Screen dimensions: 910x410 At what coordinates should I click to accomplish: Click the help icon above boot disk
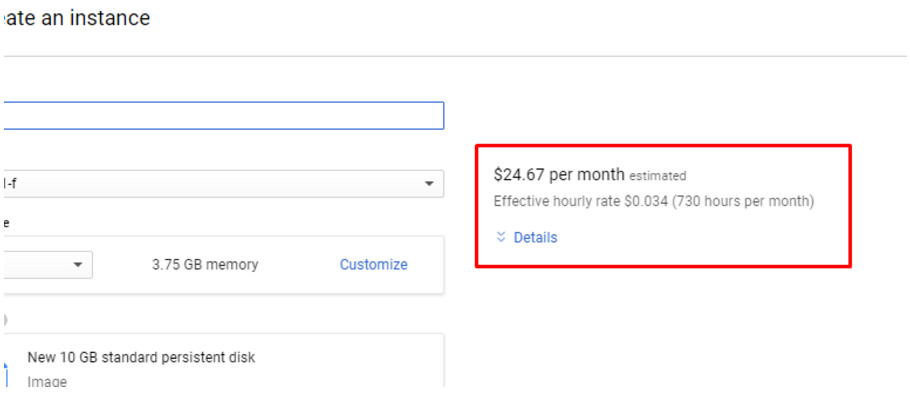[4, 320]
